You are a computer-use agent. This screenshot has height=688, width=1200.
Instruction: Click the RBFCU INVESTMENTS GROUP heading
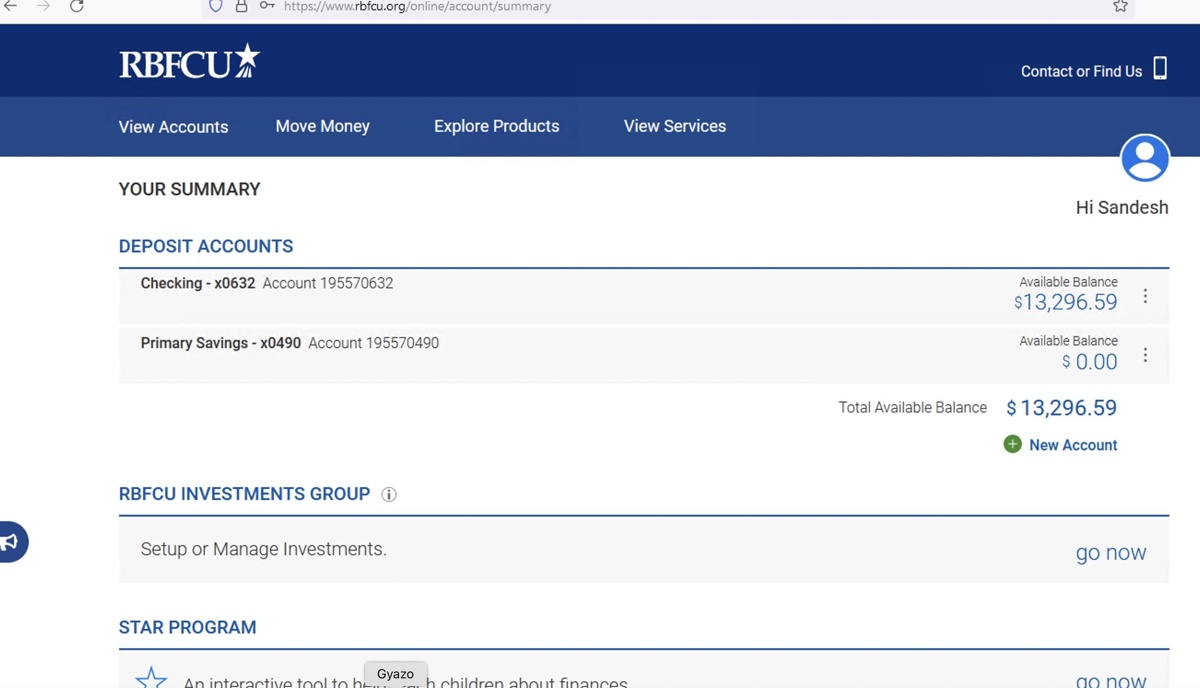point(245,494)
